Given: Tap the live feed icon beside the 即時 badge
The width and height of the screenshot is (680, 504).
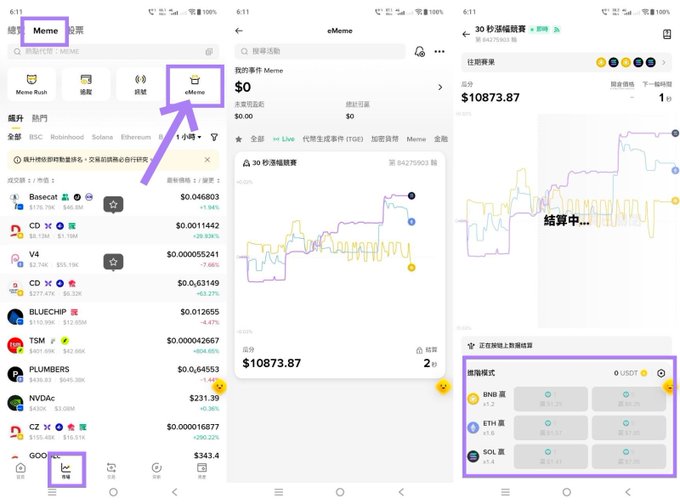Looking at the screenshot, I should tap(556, 29).
